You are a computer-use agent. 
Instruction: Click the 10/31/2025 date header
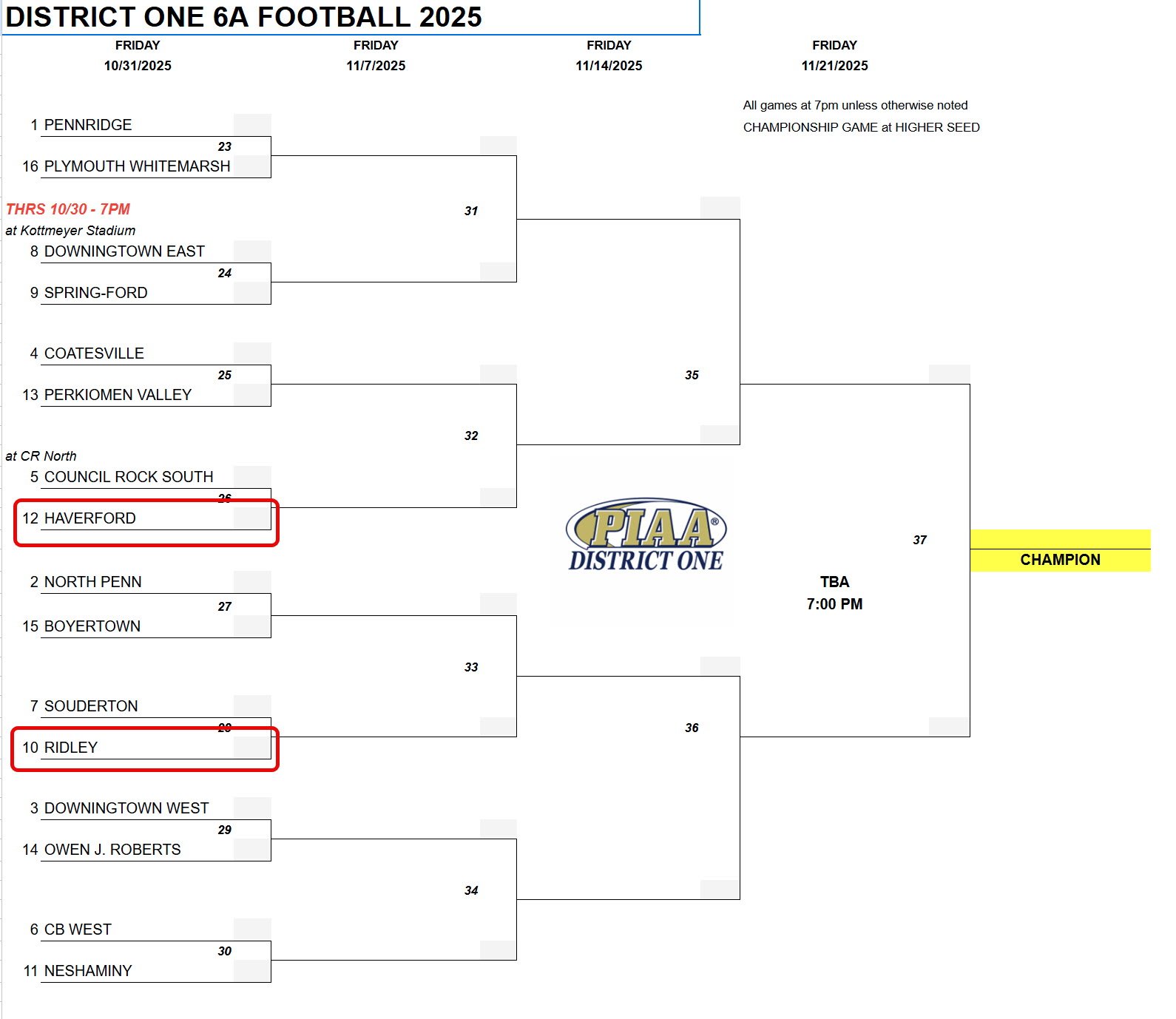pyautogui.click(x=138, y=66)
